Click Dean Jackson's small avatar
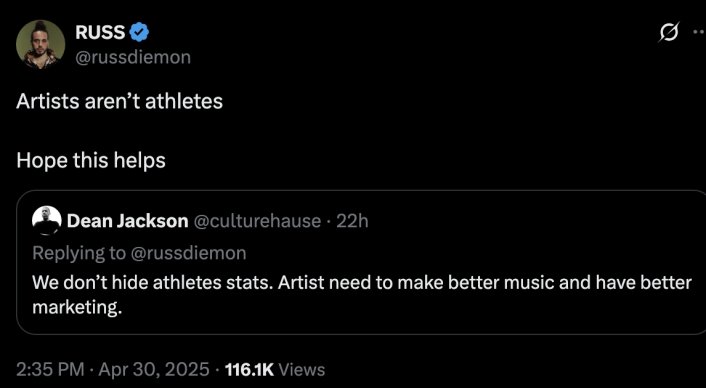This screenshot has height=388, width=706. [47, 221]
